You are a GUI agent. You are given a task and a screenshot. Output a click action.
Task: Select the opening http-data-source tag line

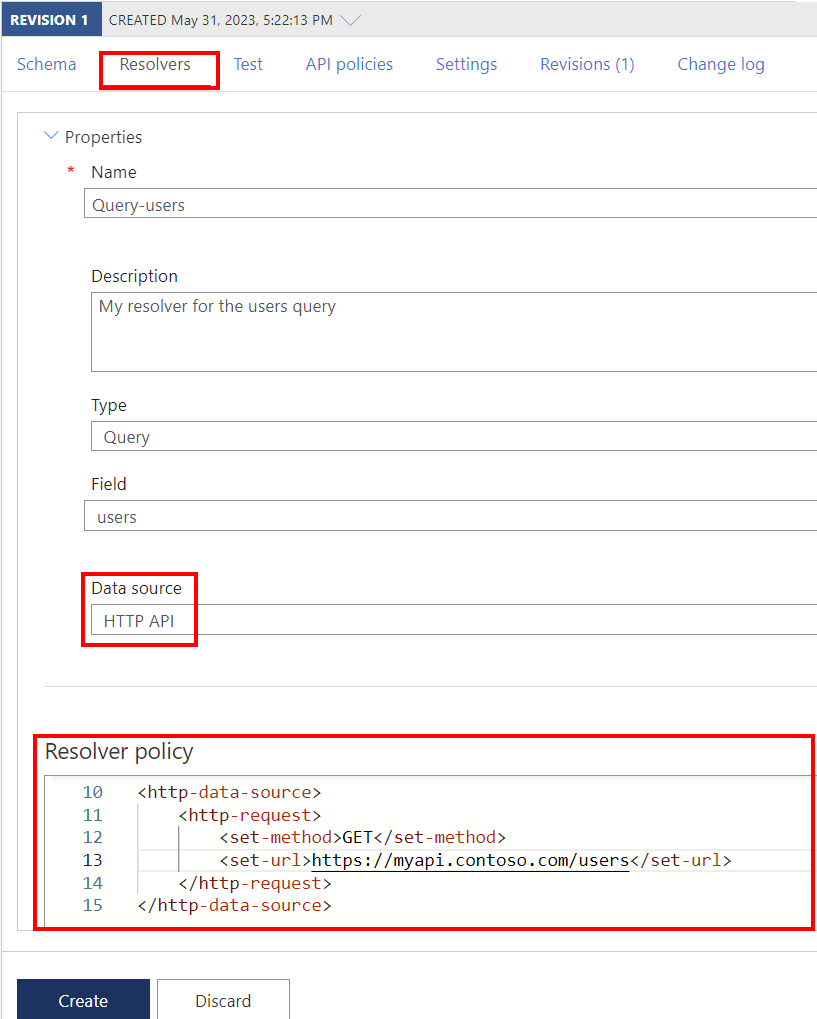click(229, 792)
